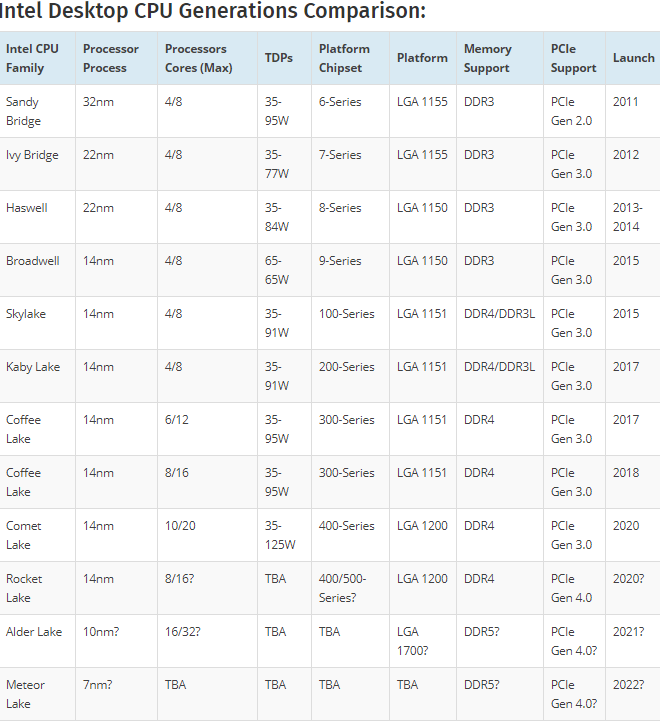Select the "Launch" column header

633,58
